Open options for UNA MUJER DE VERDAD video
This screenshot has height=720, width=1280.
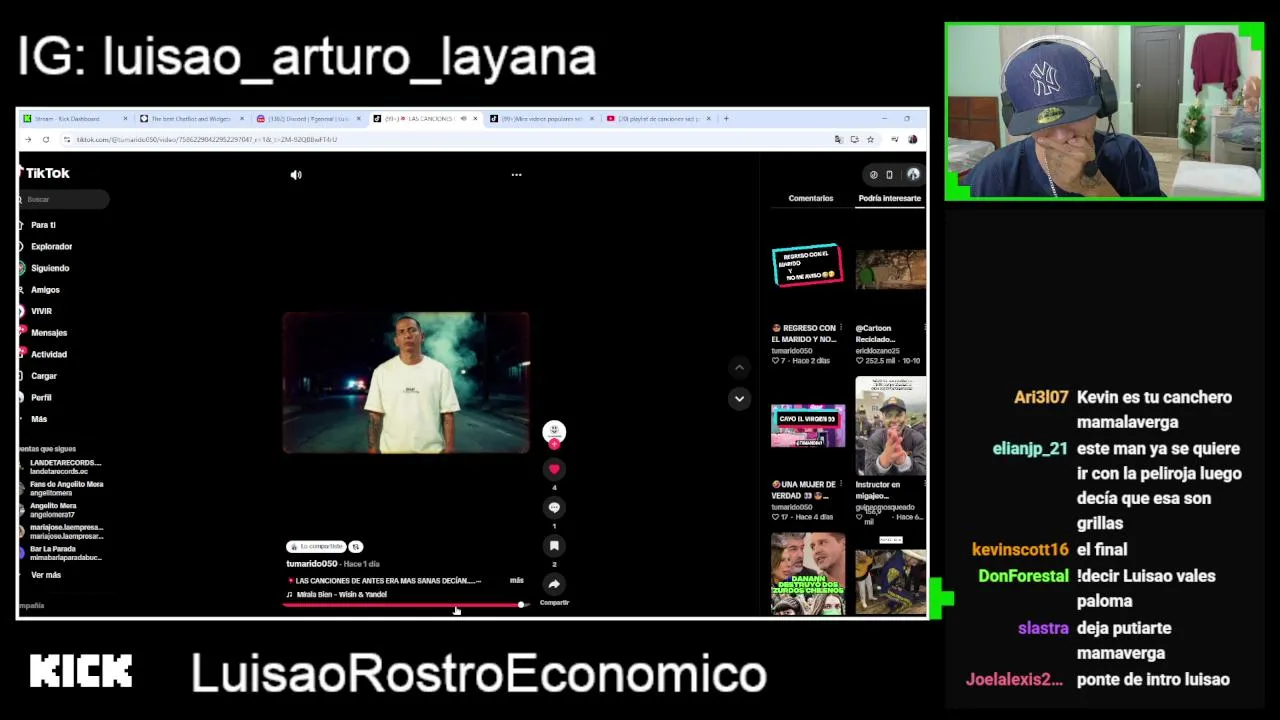[840, 485]
